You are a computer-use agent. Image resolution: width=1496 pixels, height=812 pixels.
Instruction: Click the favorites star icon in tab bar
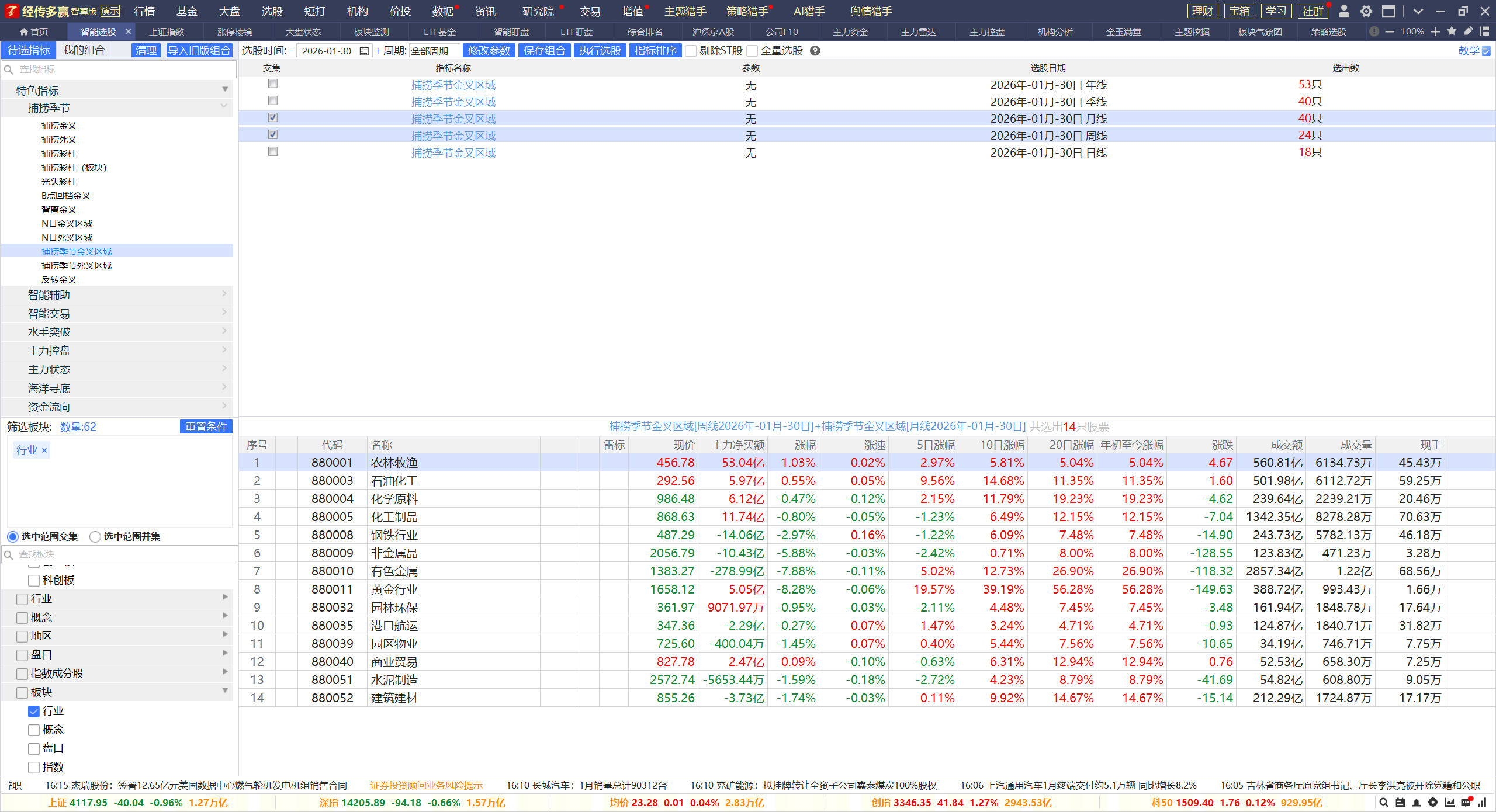(1452, 32)
